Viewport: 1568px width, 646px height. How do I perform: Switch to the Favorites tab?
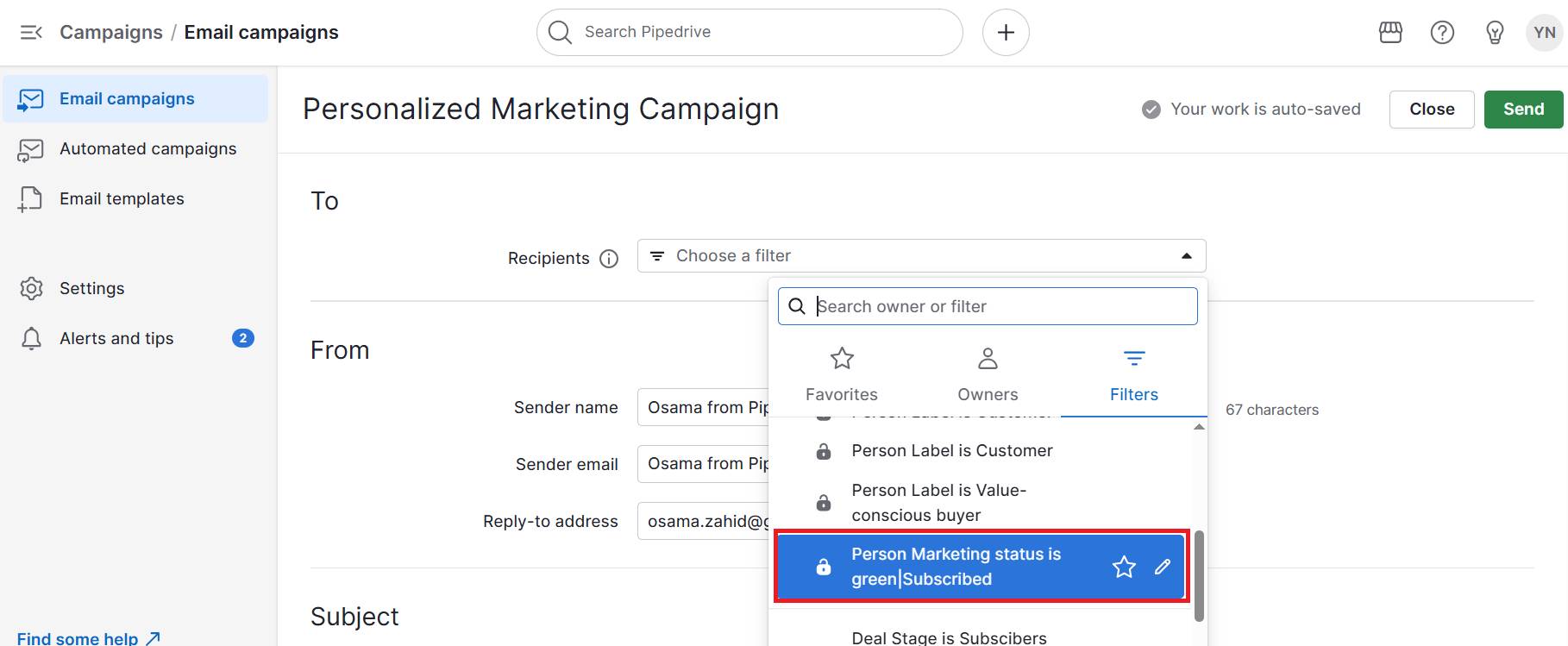click(x=841, y=373)
